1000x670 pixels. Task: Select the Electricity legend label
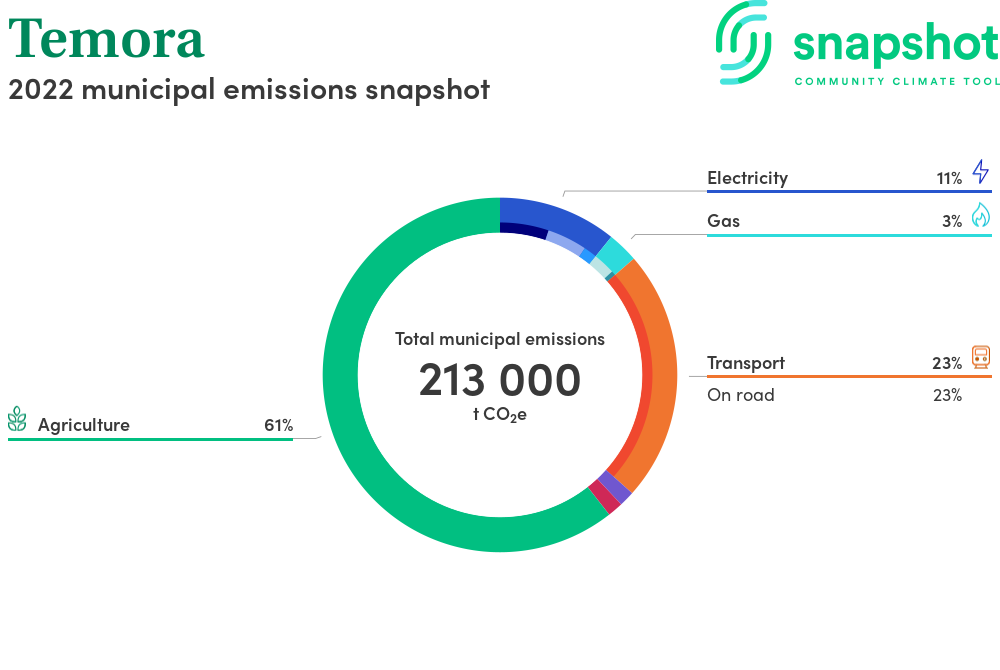pyautogui.click(x=747, y=178)
